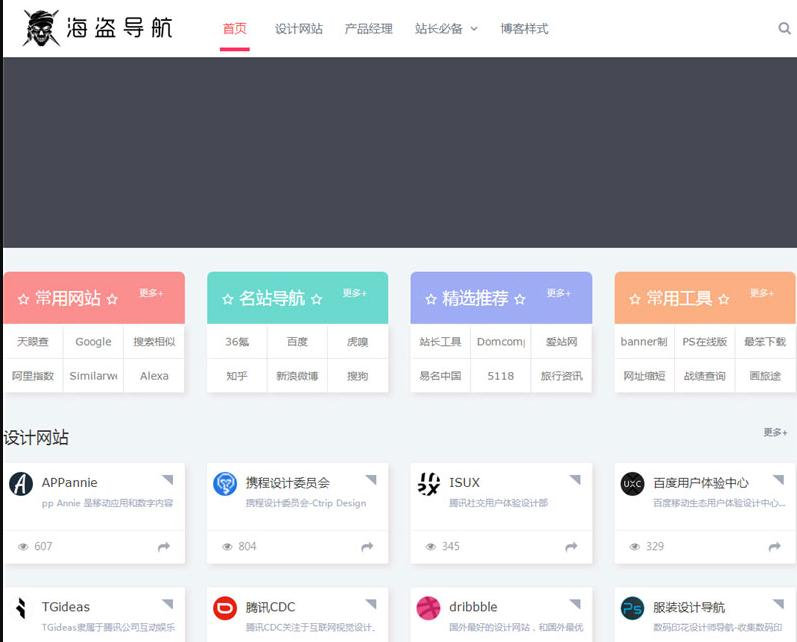Click the corner flag on dribbble card
The width and height of the screenshot is (797, 642).
tap(575, 604)
